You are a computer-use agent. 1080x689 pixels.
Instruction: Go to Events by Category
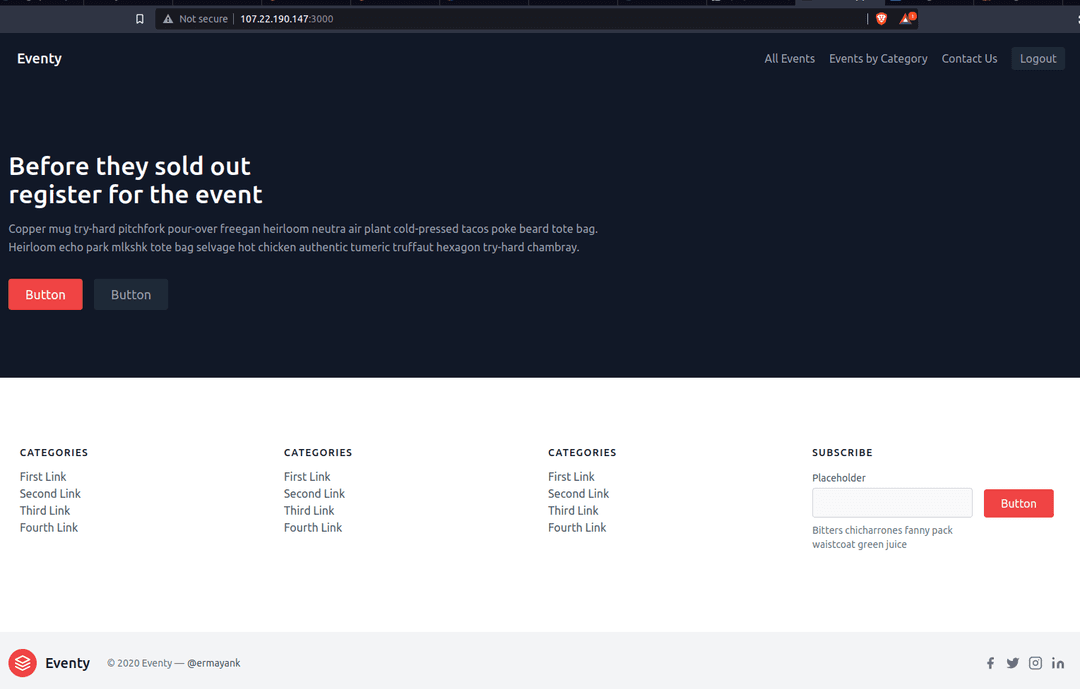878,59
